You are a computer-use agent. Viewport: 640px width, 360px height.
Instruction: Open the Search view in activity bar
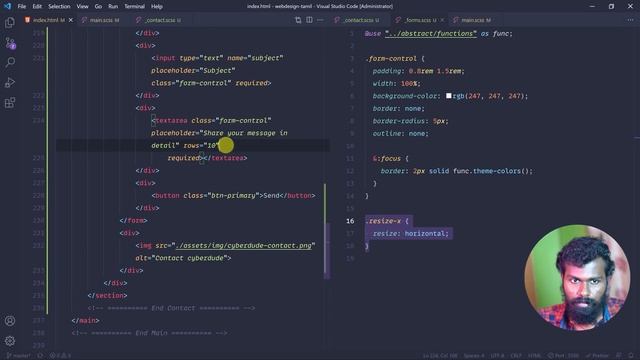tap(10, 62)
